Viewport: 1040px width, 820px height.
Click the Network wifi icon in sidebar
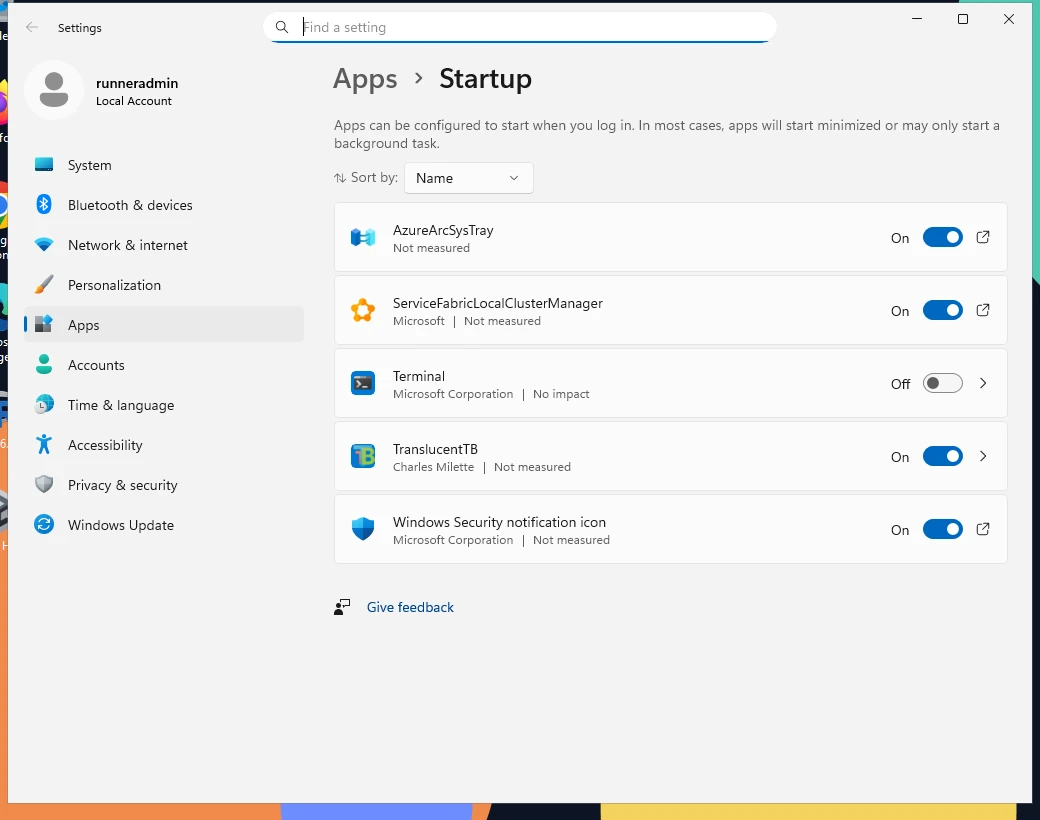tap(44, 245)
